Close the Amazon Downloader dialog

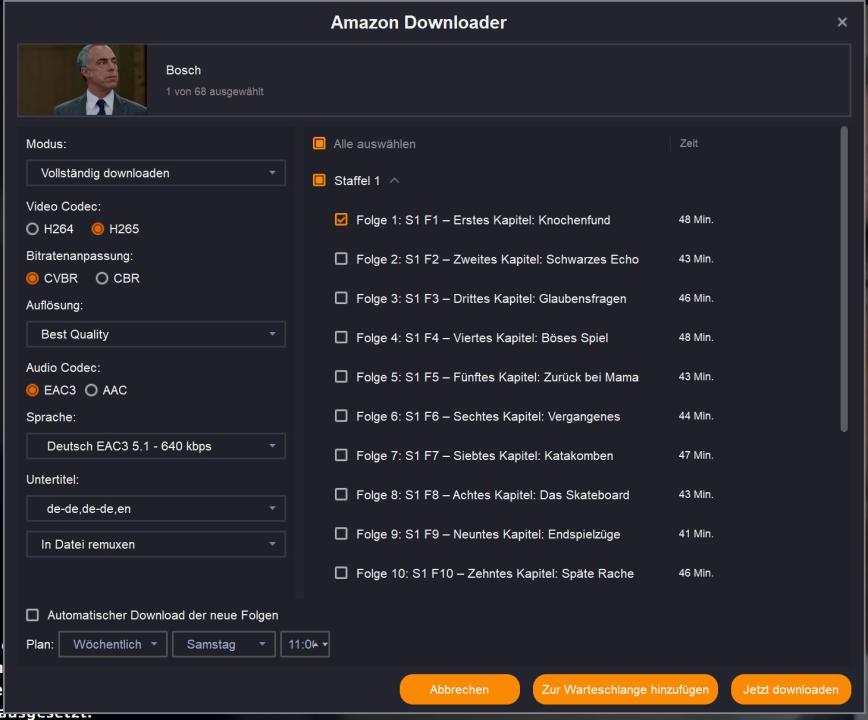841,23
